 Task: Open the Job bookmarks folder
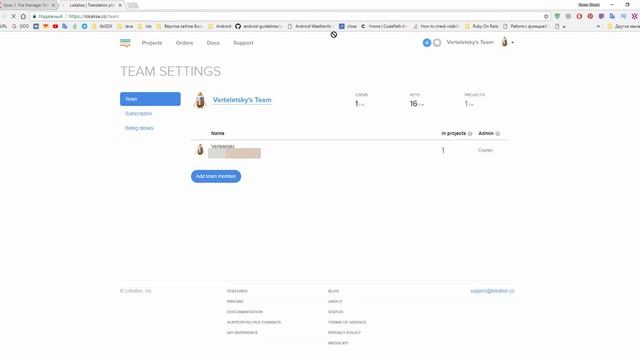pos(144,26)
